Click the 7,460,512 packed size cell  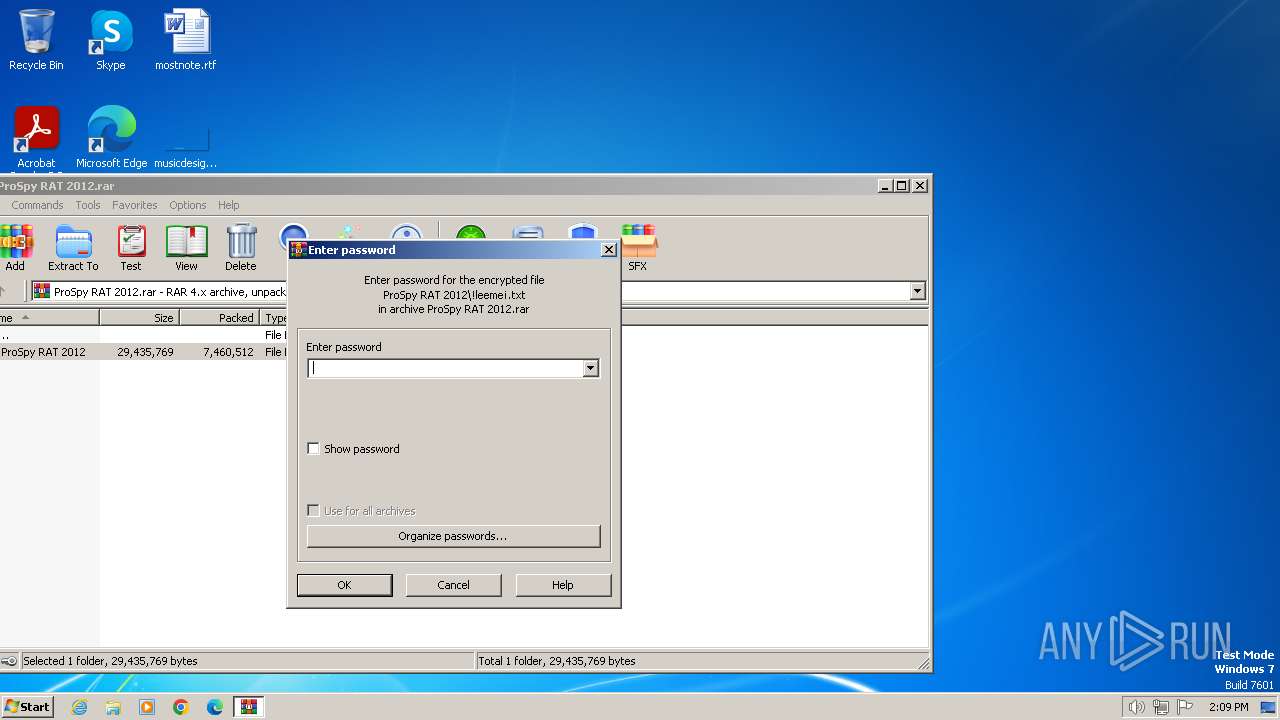click(x=228, y=352)
